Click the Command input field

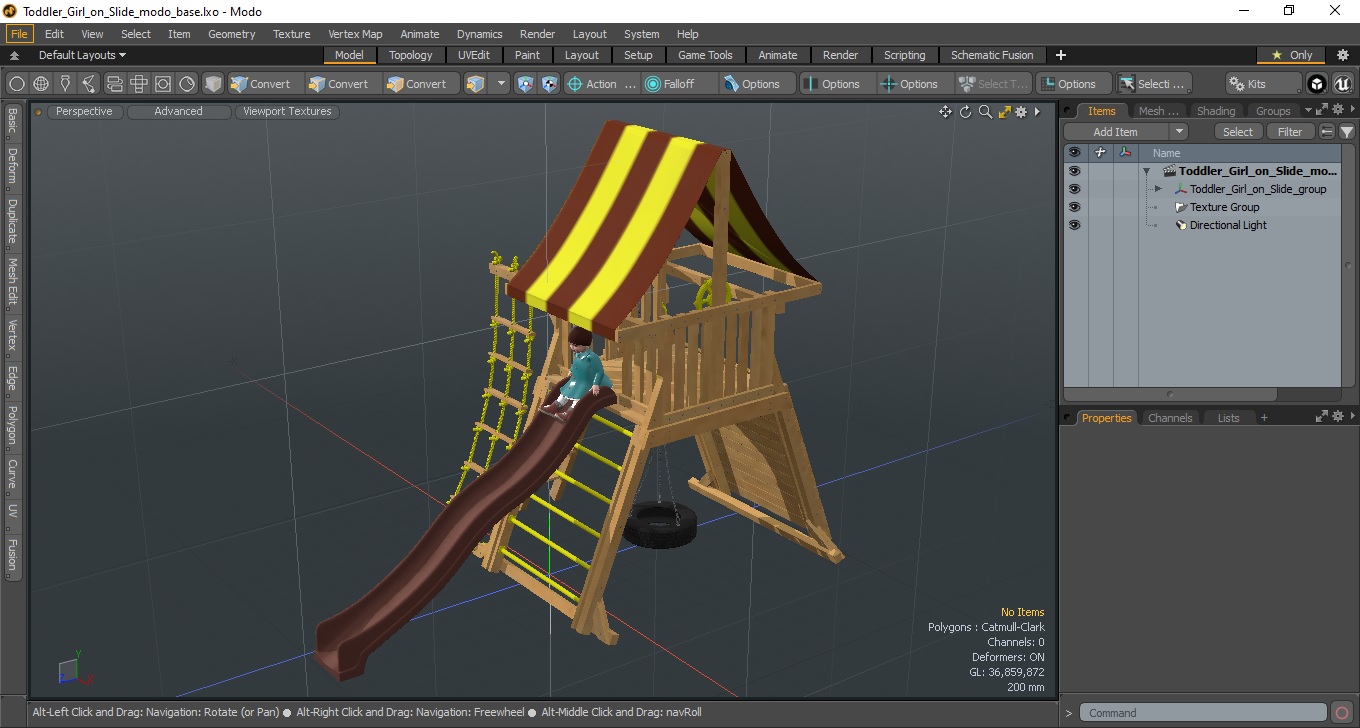click(x=1204, y=713)
